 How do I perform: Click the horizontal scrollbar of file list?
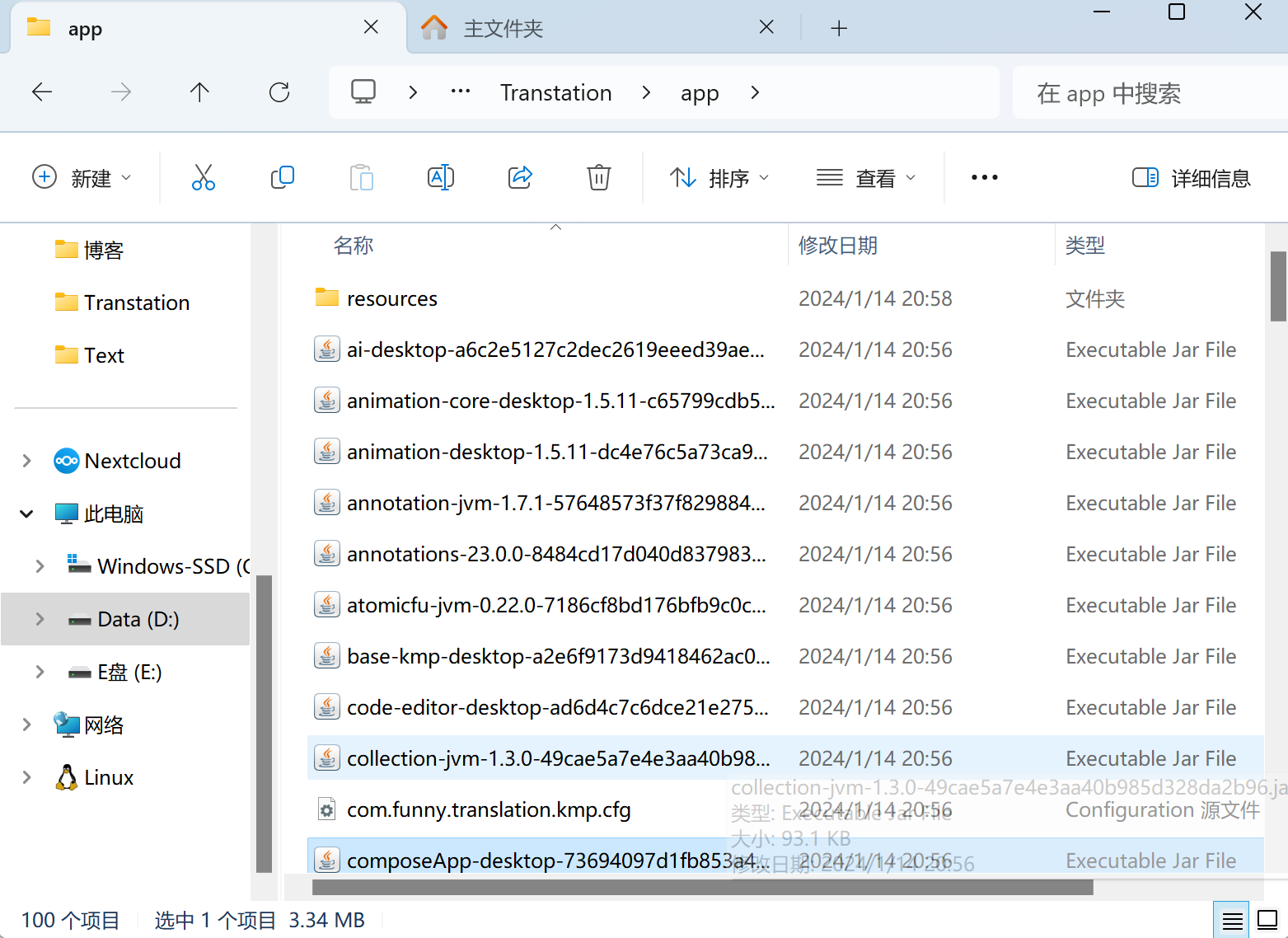coord(702,887)
